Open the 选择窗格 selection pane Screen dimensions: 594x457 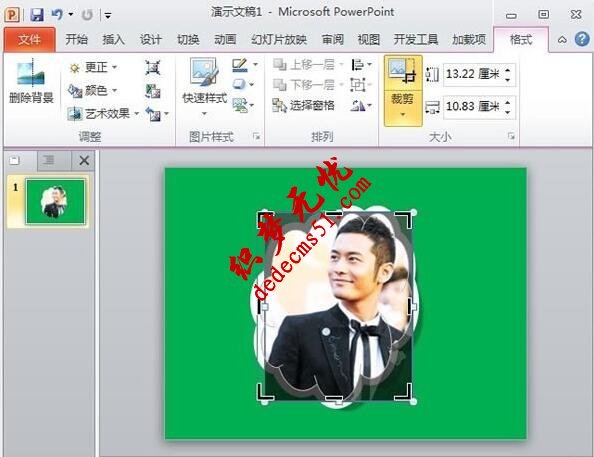pos(303,105)
